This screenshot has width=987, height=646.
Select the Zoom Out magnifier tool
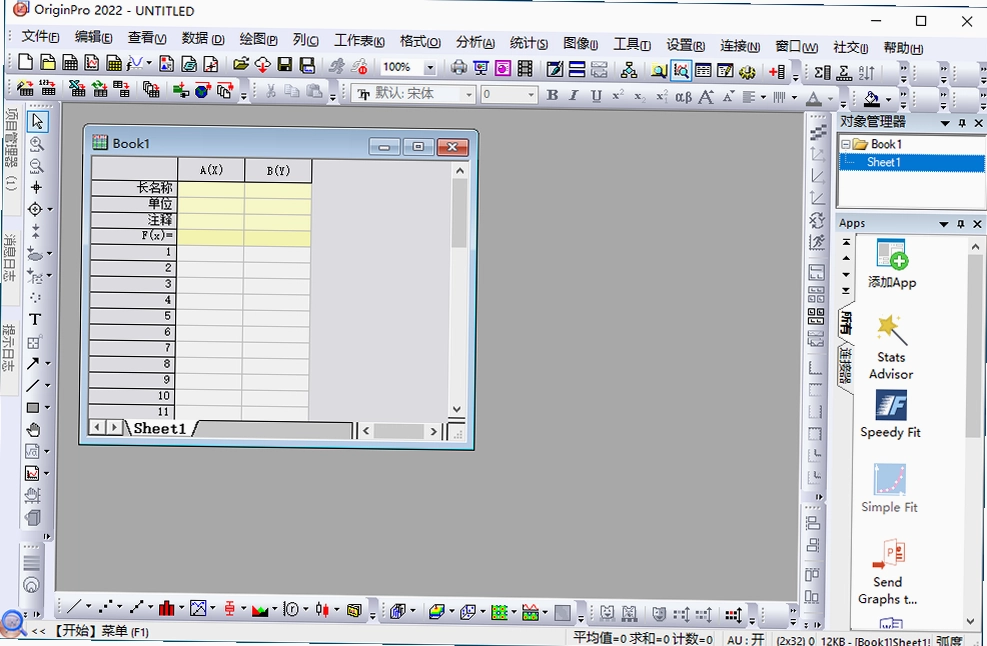click(37, 166)
